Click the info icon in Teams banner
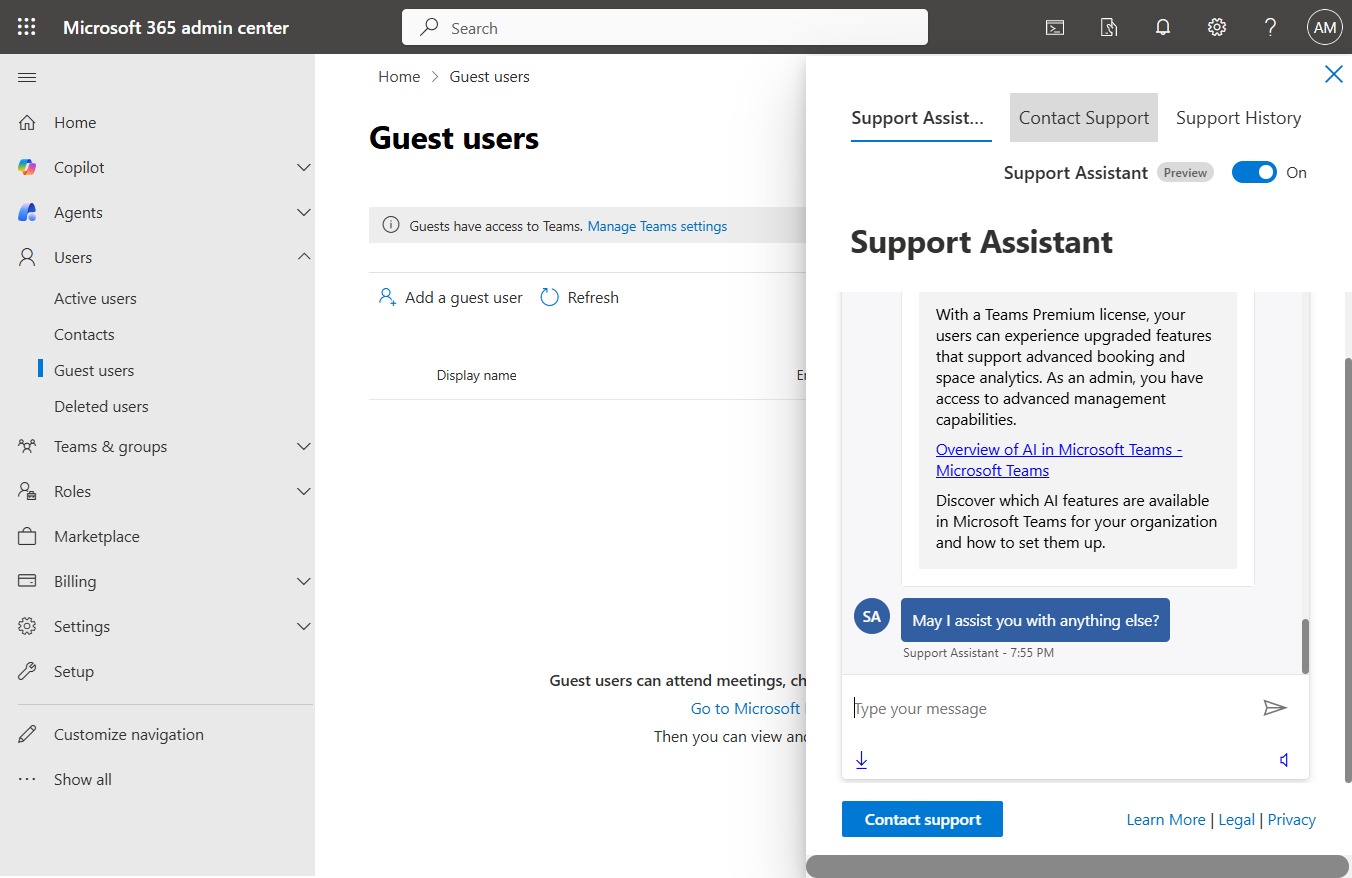Viewport: 1352px width, 878px height. coord(391,226)
